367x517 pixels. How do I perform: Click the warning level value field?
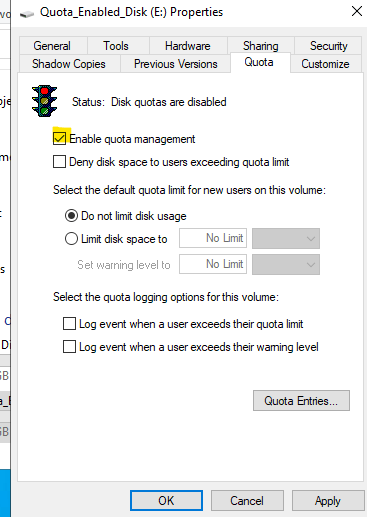point(213,264)
